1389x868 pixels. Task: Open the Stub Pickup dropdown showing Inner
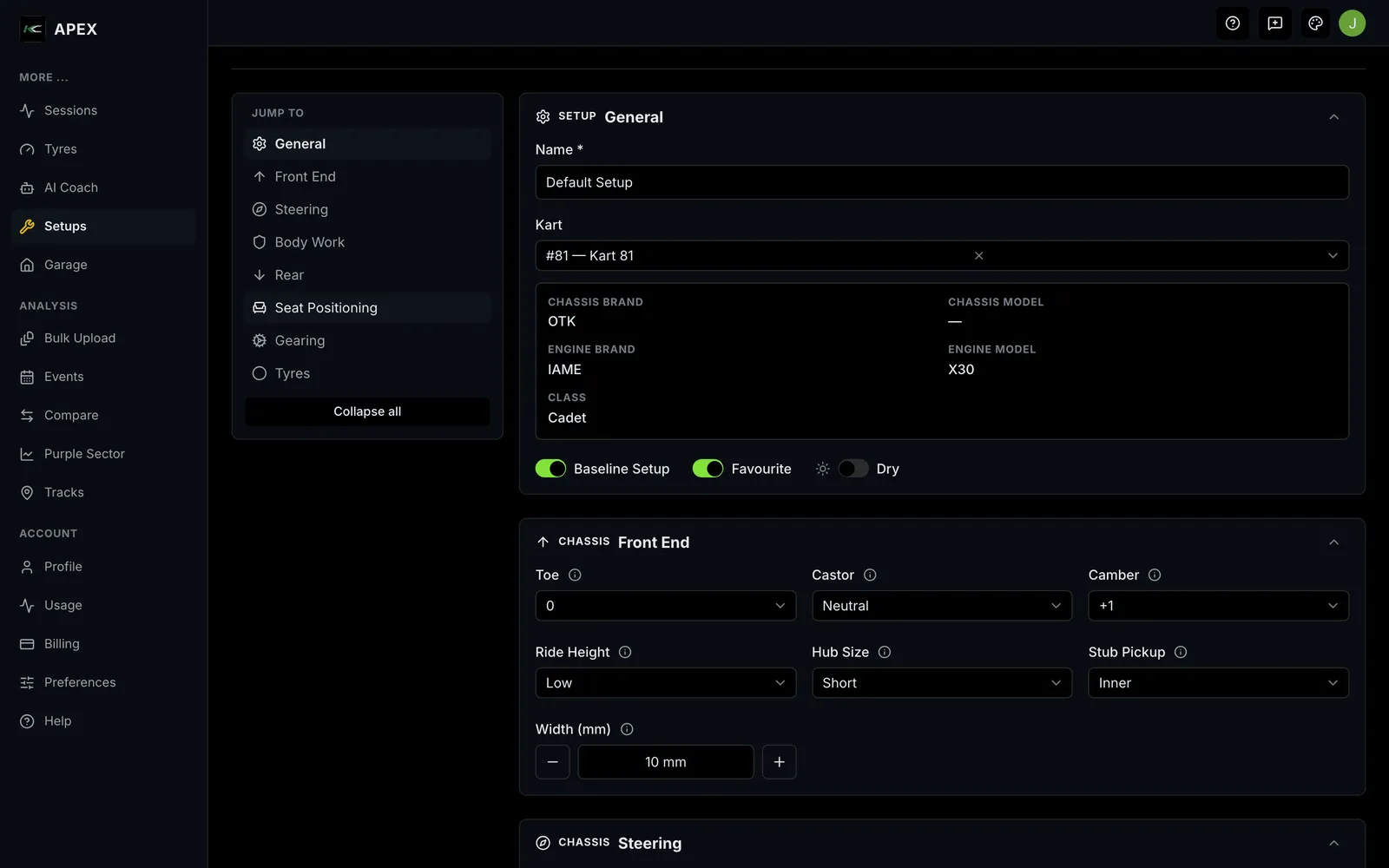(1219, 683)
